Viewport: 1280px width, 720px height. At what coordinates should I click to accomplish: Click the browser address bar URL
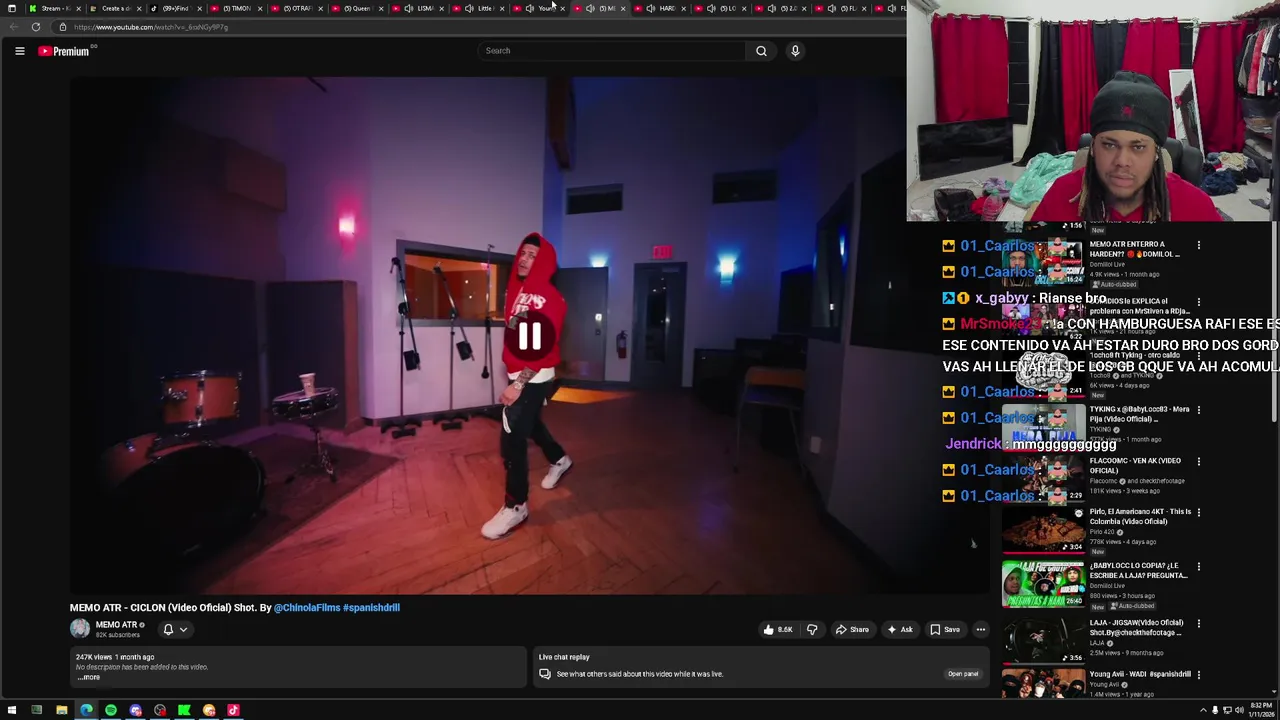pyautogui.click(x=151, y=27)
